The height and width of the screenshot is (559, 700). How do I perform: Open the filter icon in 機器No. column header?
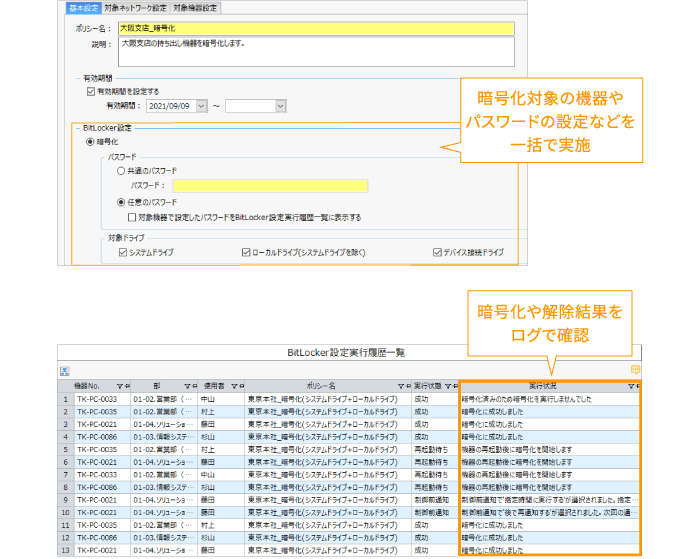pos(120,386)
